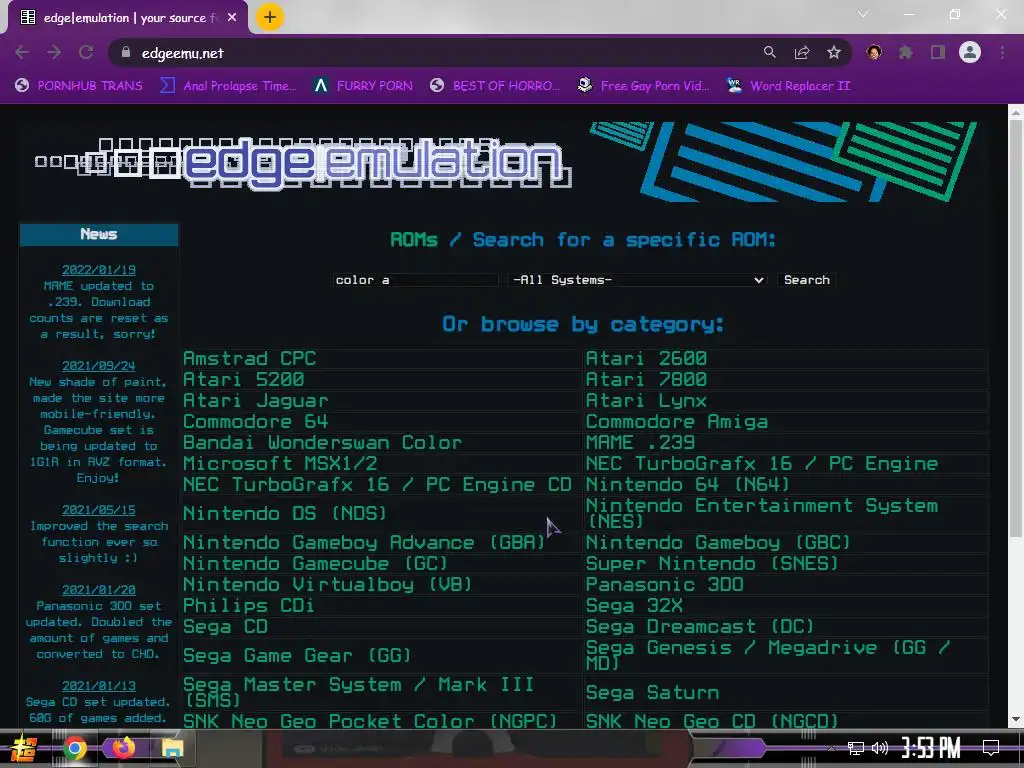Screen dimensions: 1024x768
Task: Browse Commodore 64 ROMs
Action: [x=255, y=421]
